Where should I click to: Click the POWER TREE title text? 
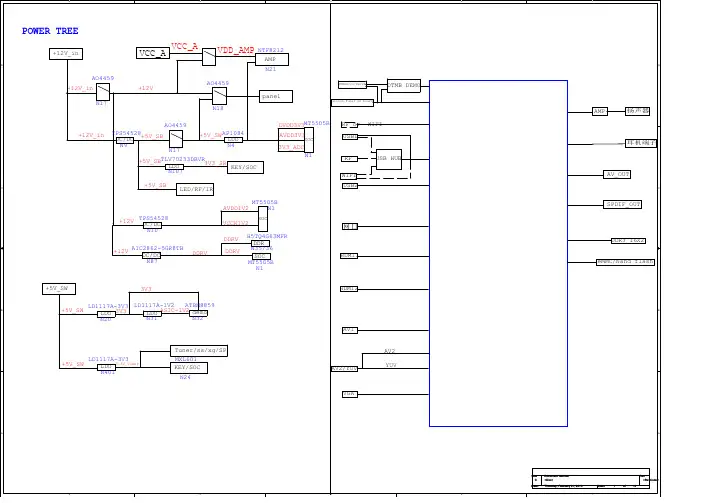[x=50, y=31]
